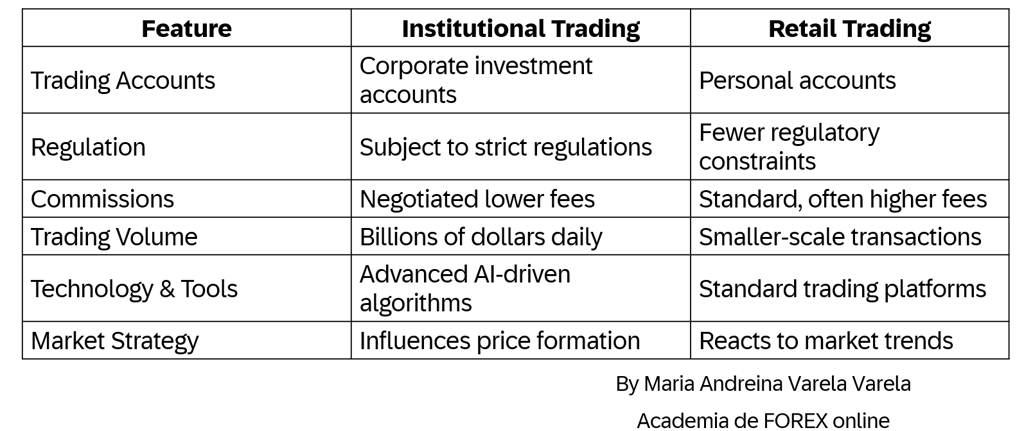This screenshot has width=1024, height=431.
Task: Select the Commissions row label
Action: 187,199
